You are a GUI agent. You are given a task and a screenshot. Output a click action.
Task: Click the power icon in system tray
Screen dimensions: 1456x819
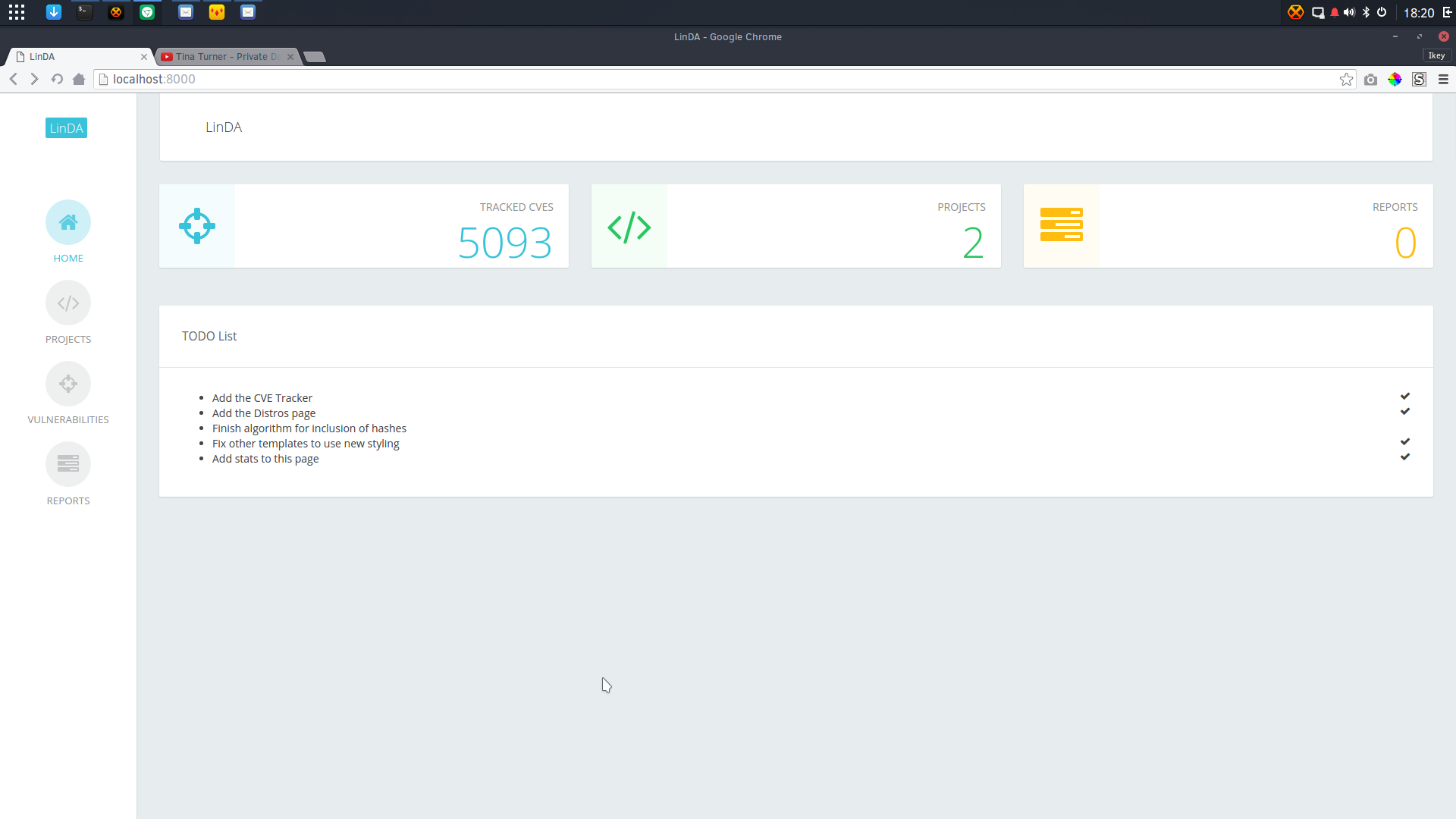pos(1382,12)
